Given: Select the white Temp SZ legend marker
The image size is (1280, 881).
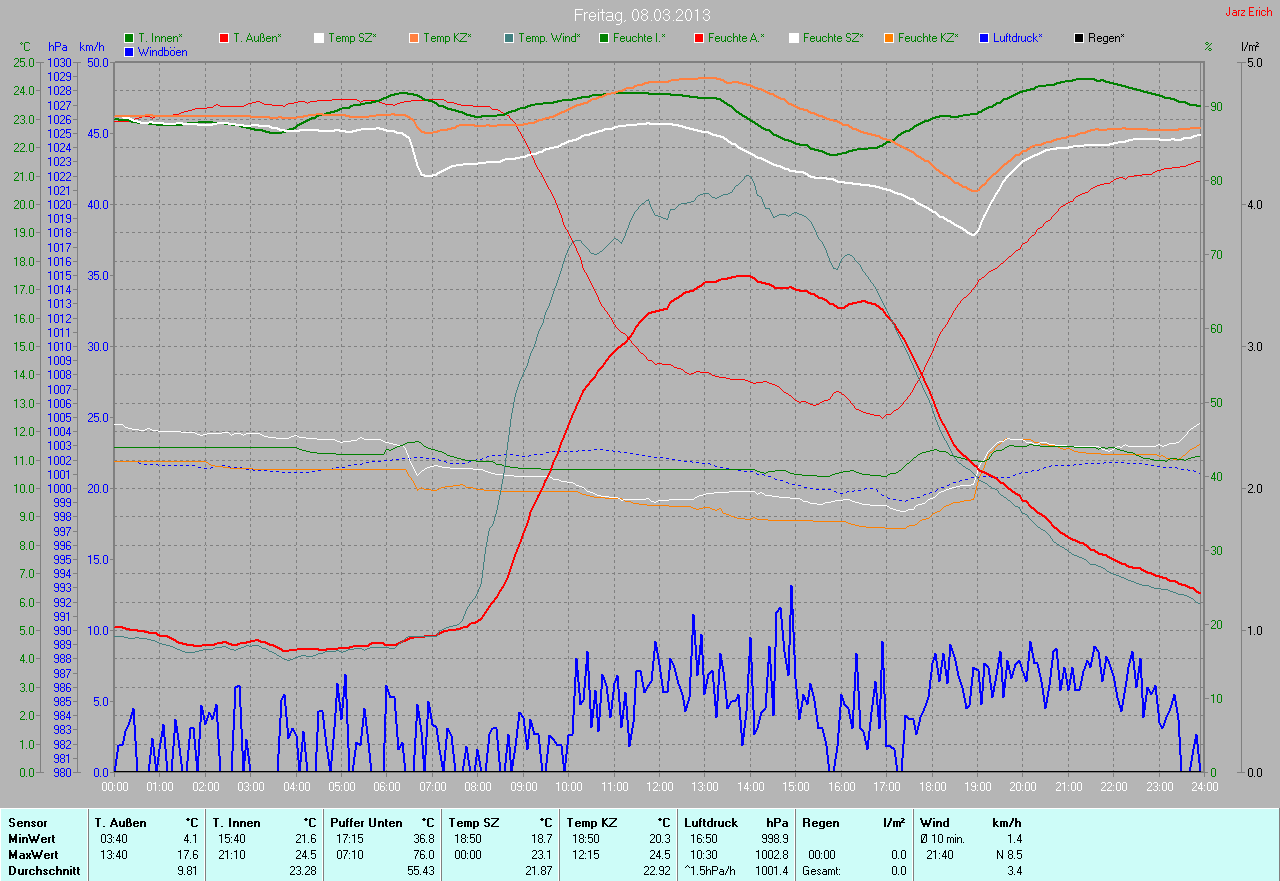Looking at the screenshot, I should click(319, 38).
